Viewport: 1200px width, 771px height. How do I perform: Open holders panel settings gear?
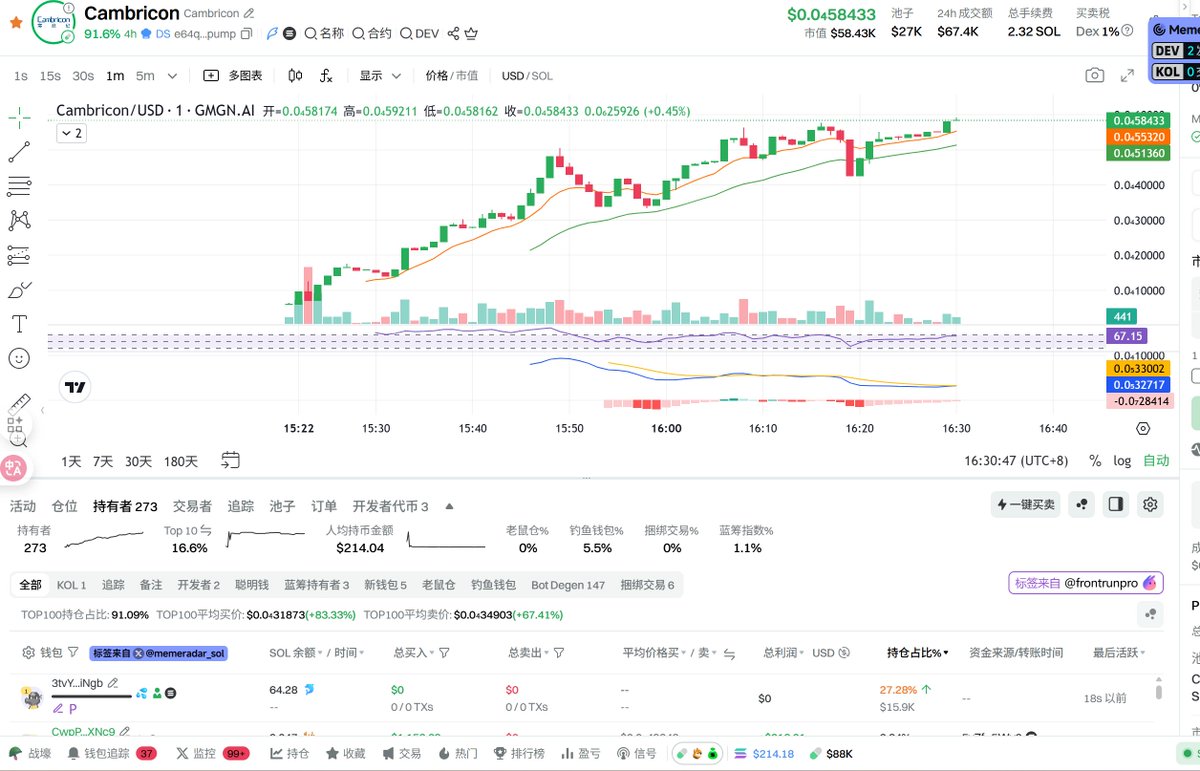[x=1151, y=505]
